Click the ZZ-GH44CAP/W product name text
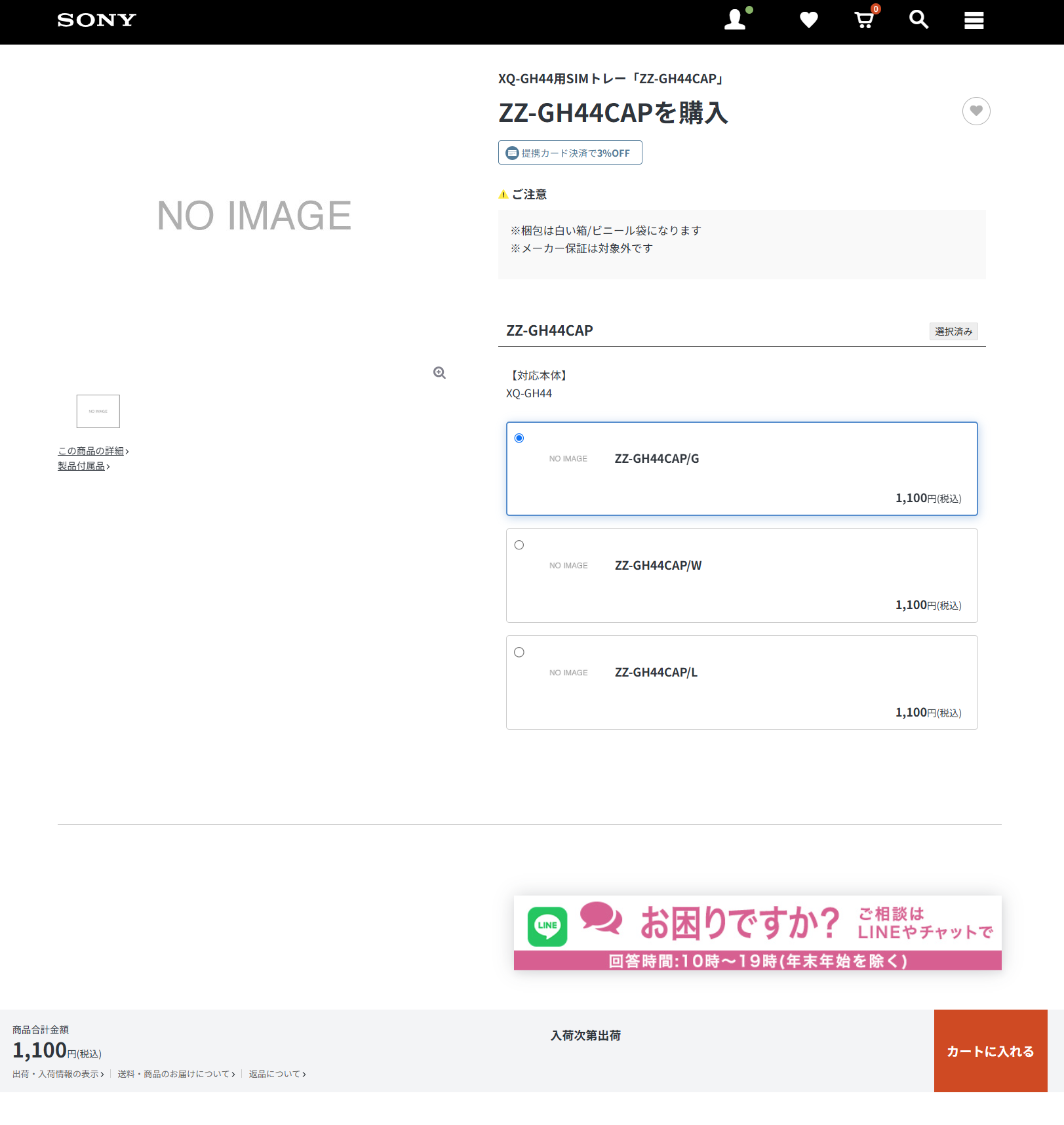The height and width of the screenshot is (1125, 1064). click(x=658, y=565)
